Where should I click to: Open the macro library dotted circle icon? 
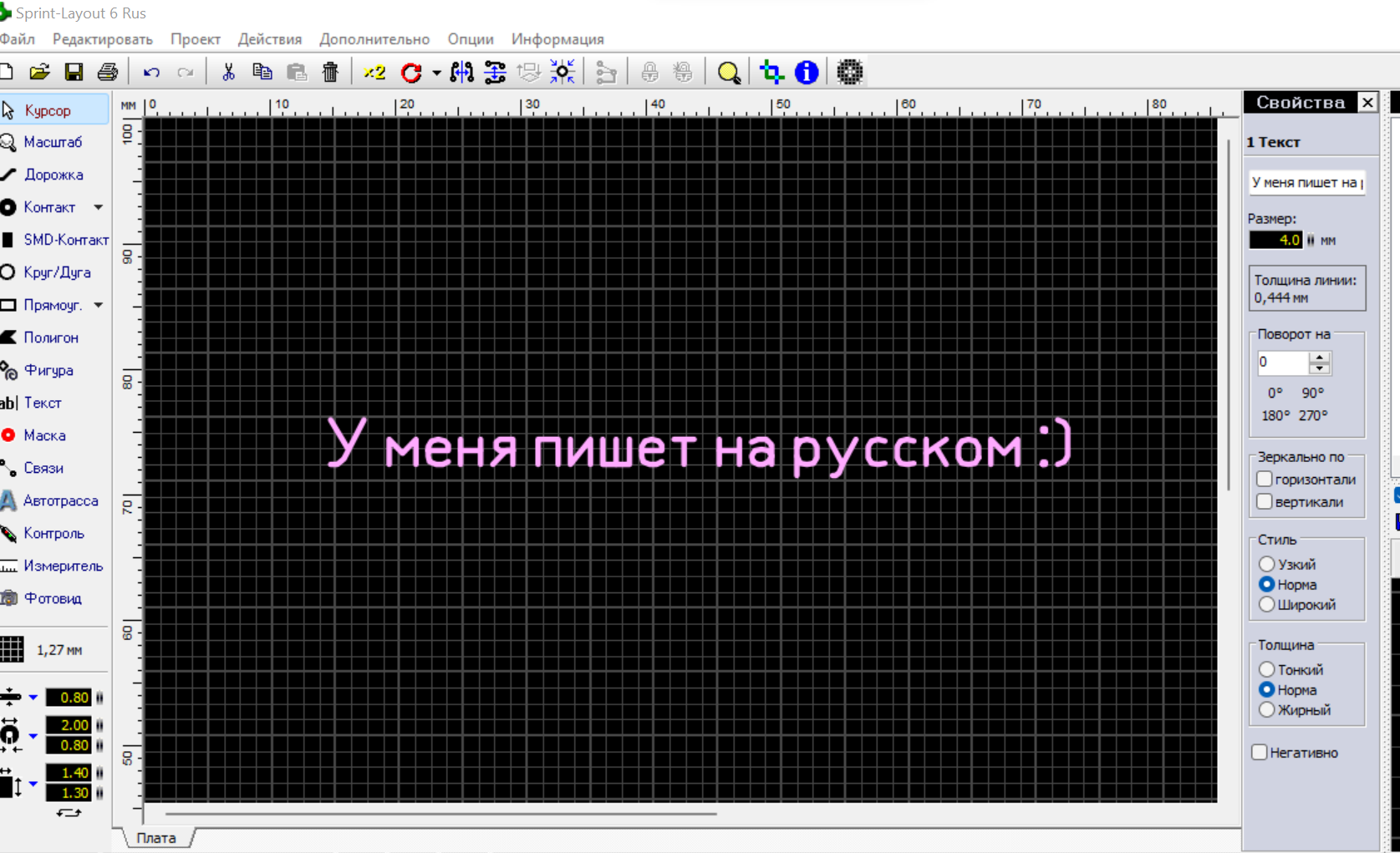(x=850, y=73)
